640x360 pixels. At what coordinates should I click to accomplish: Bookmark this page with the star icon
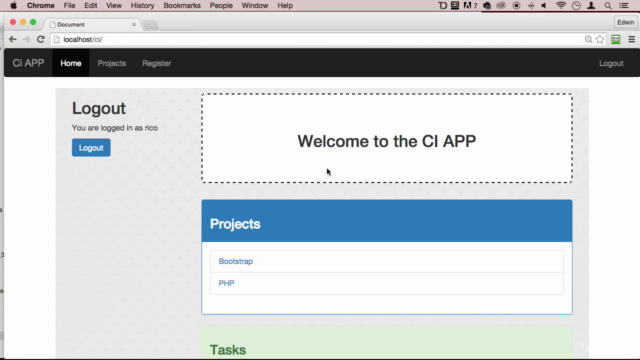coord(600,39)
